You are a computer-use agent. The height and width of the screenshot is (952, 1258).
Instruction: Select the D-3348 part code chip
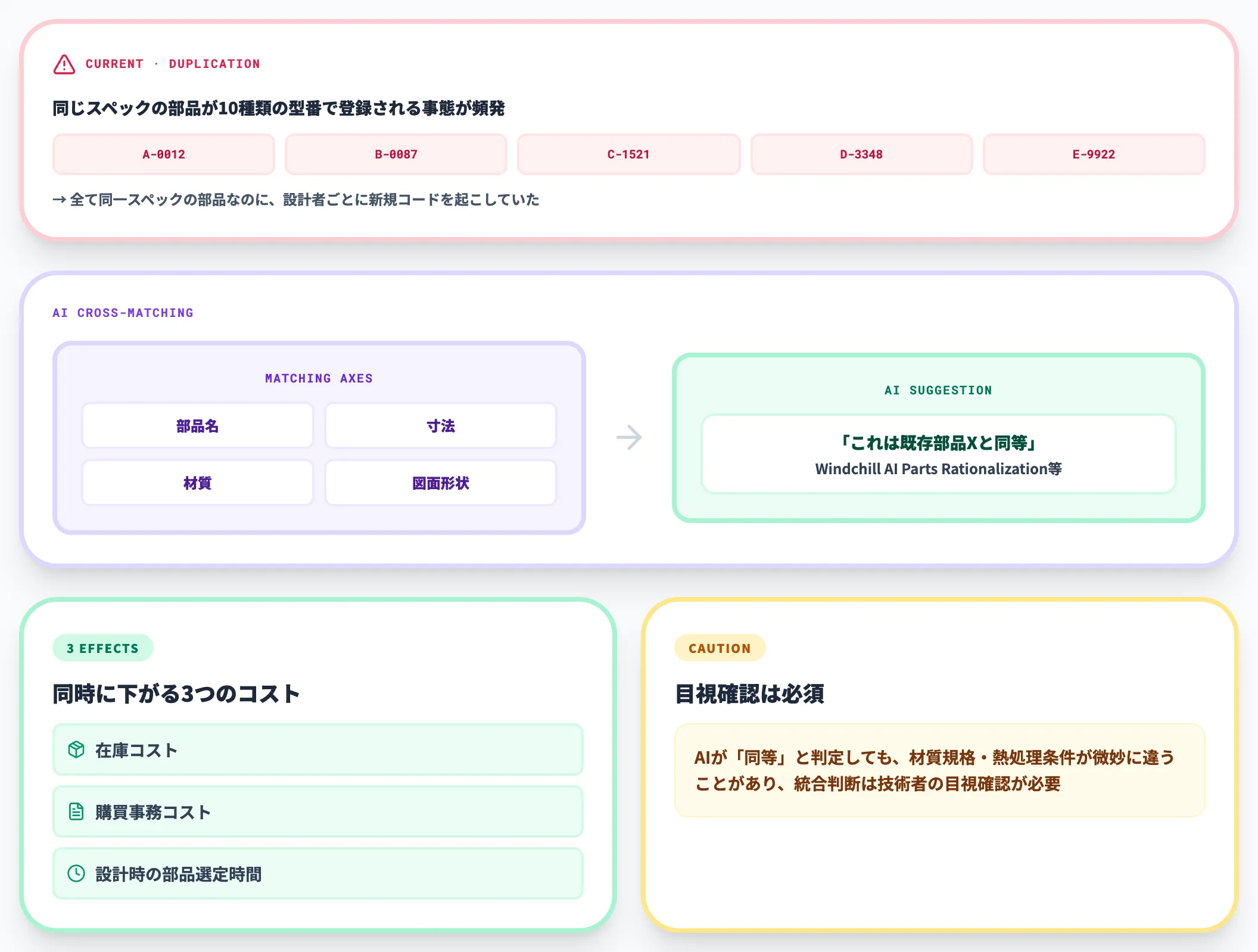[x=861, y=154]
